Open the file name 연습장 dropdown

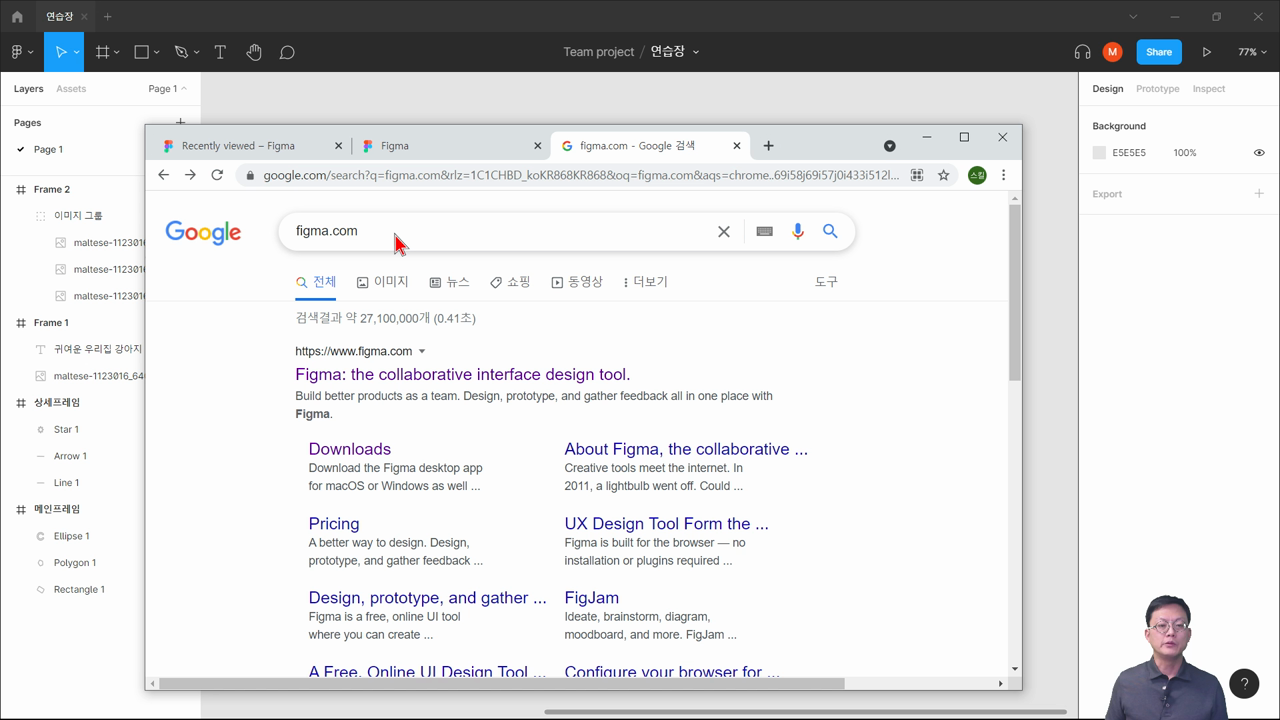(x=696, y=52)
